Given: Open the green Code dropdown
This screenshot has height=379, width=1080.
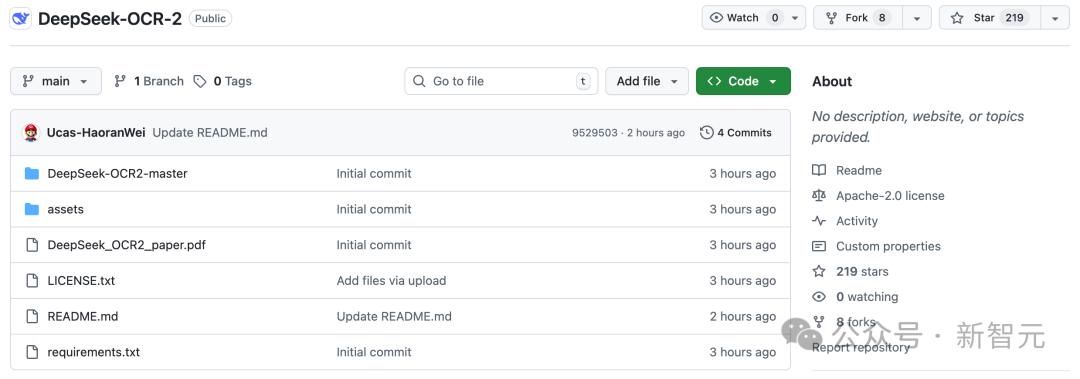Looking at the screenshot, I should click(743, 81).
